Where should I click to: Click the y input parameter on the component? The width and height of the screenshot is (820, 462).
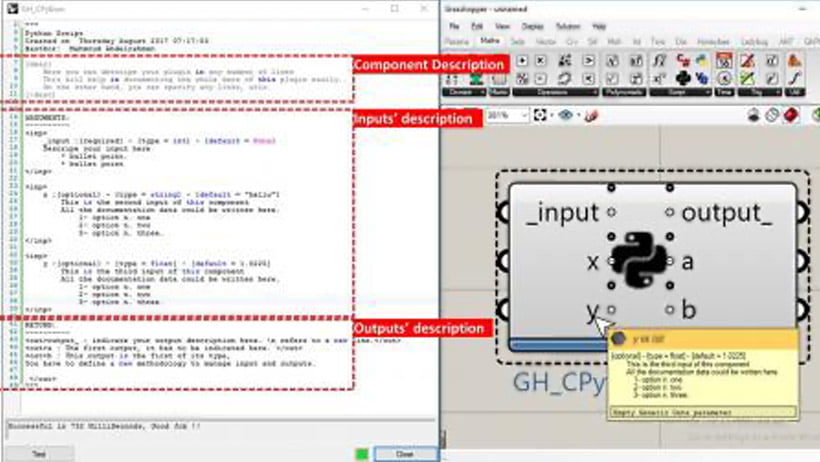coord(592,311)
